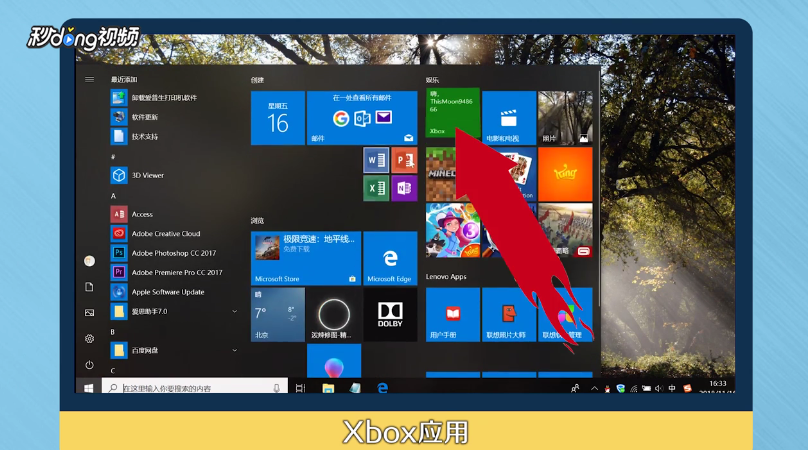This screenshot has width=808, height=450.
Task: Open the 泼辣修图 ring tile
Action: tap(334, 314)
